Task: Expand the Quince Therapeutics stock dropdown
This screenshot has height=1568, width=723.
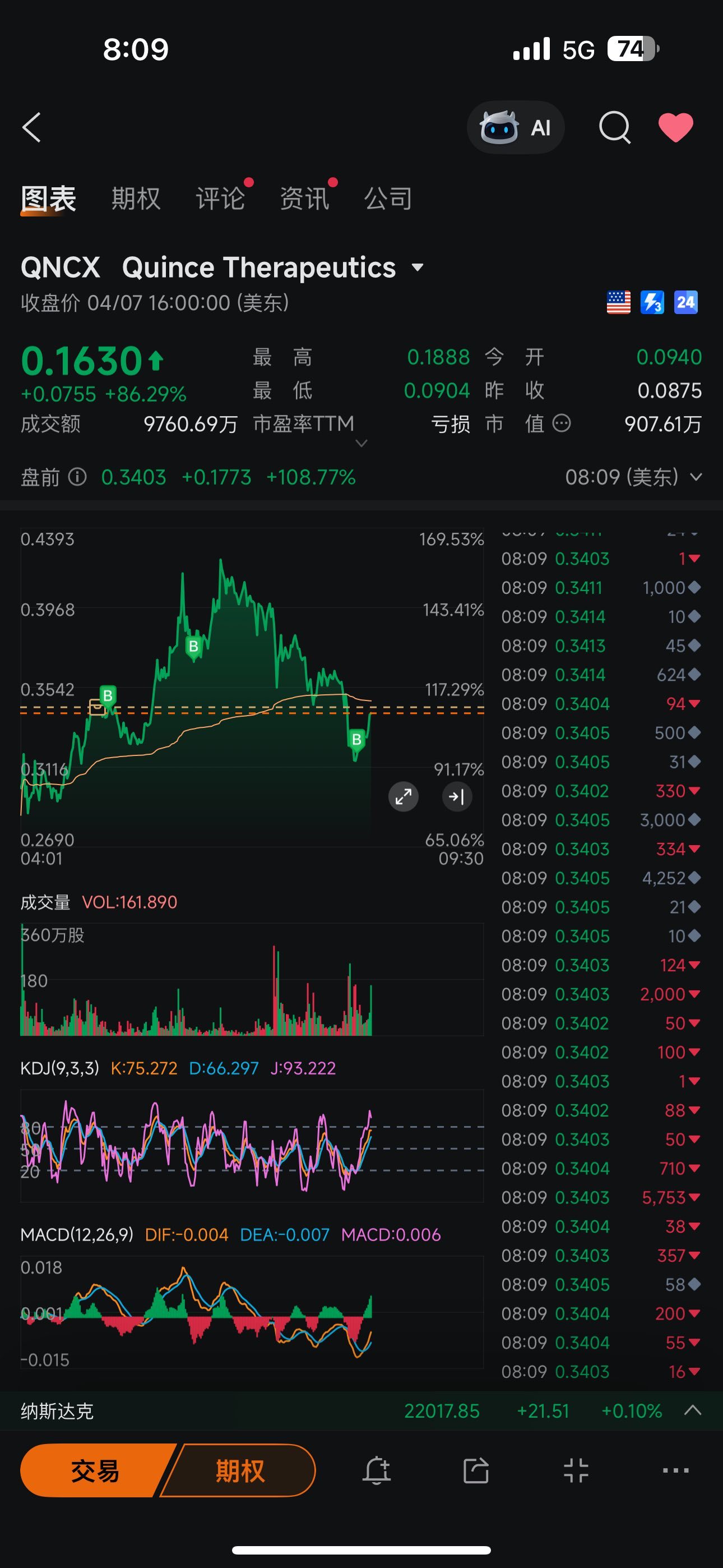Action: 418,267
